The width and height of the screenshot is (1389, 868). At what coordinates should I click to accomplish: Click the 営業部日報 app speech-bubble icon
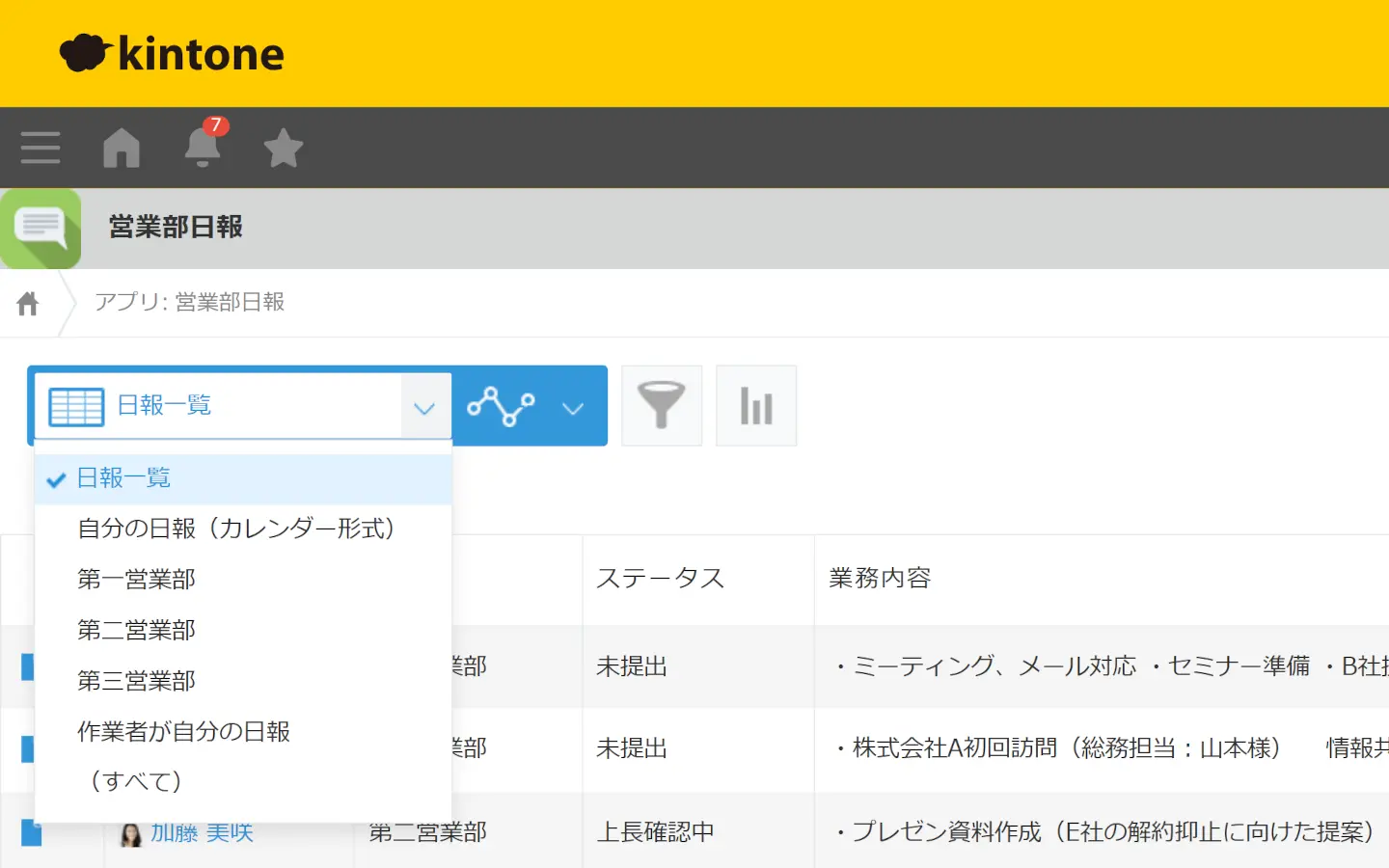click(41, 228)
